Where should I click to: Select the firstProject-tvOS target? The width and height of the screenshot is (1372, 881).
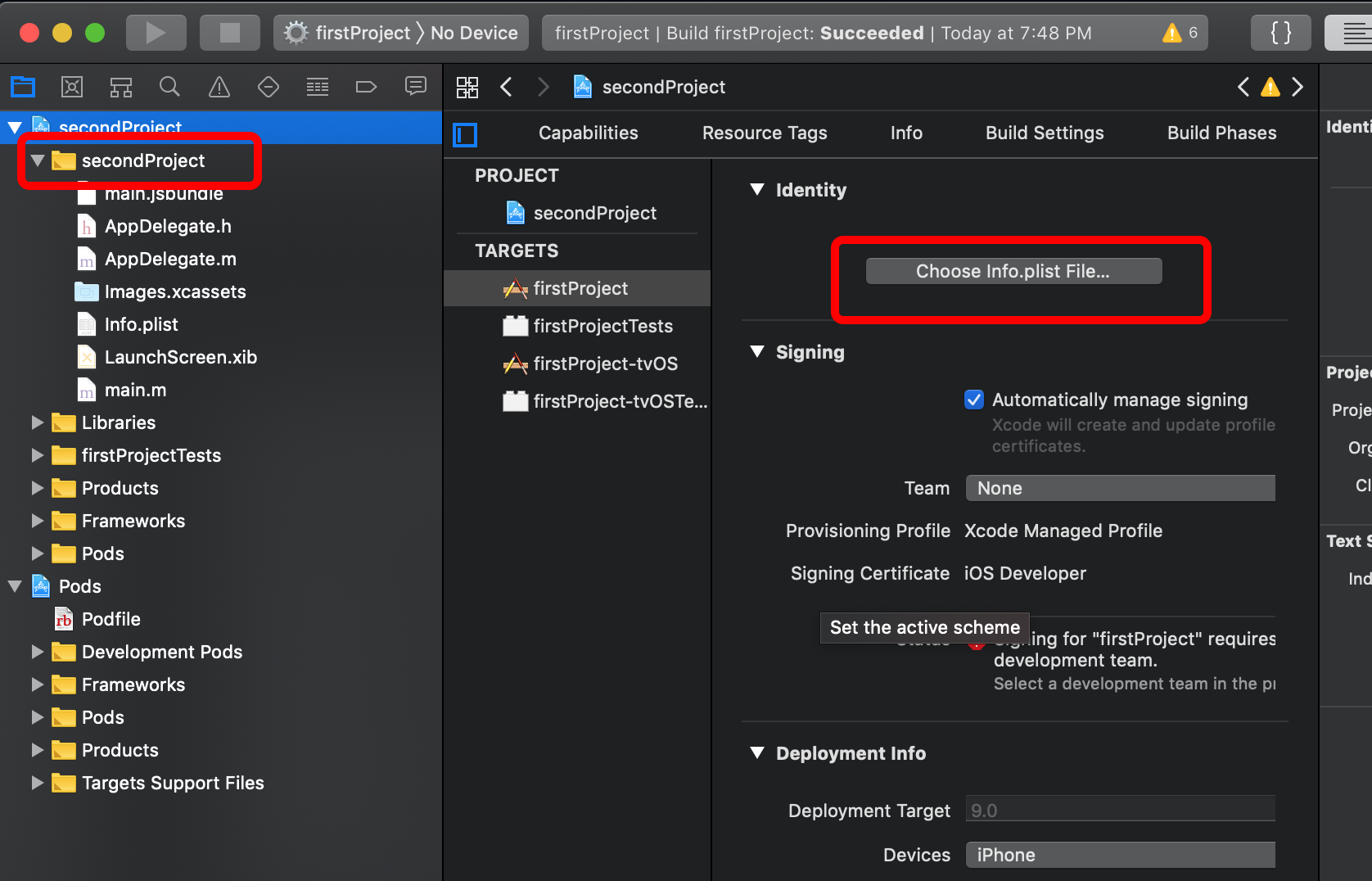[x=577, y=364]
